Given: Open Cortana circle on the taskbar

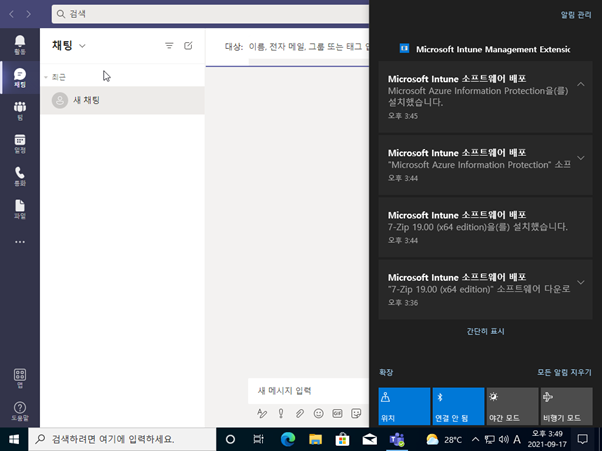Looking at the screenshot, I should 230,439.
